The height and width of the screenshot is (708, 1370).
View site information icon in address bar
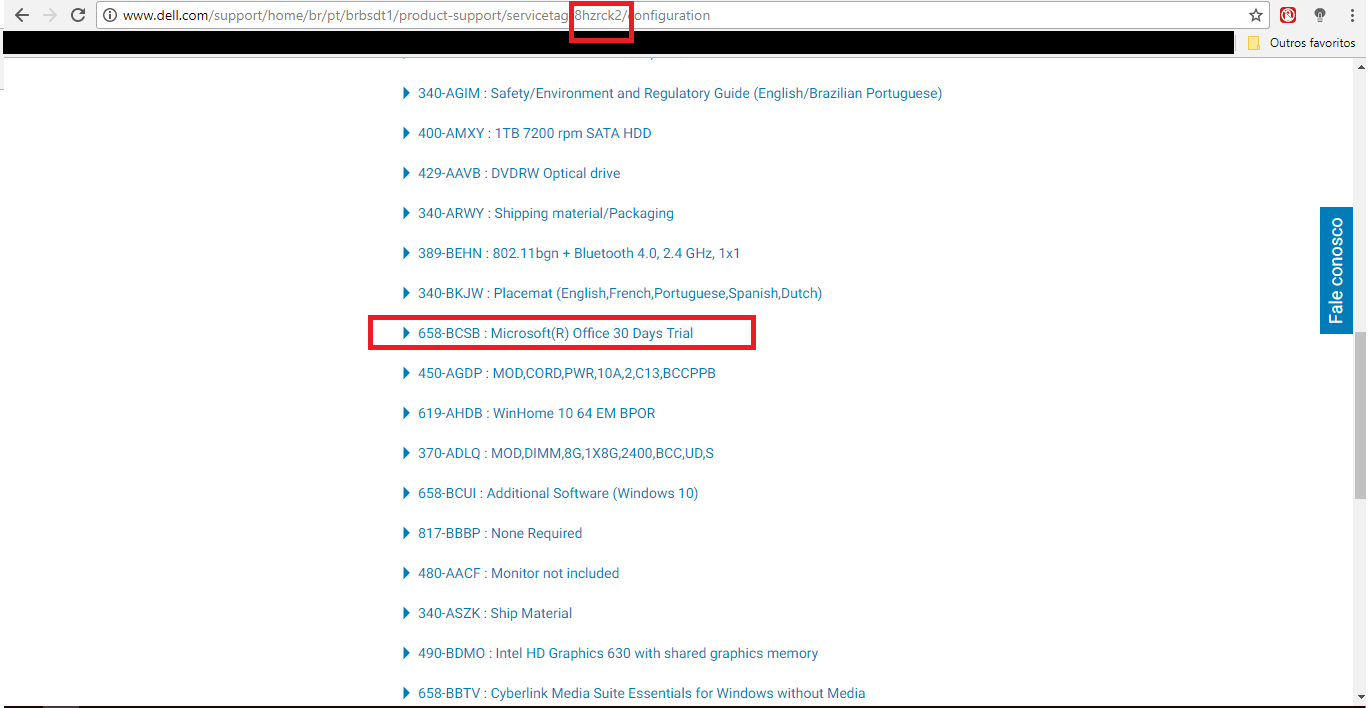(x=110, y=16)
